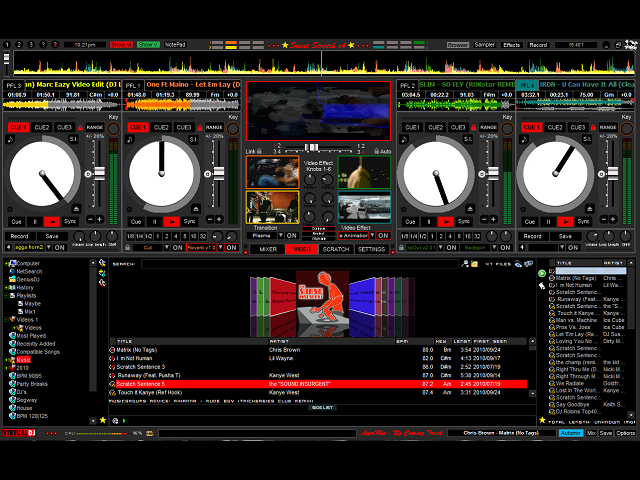Toggle the Cut effect ON button
Image resolution: width=640 pixels, height=480 pixels.
click(177, 247)
